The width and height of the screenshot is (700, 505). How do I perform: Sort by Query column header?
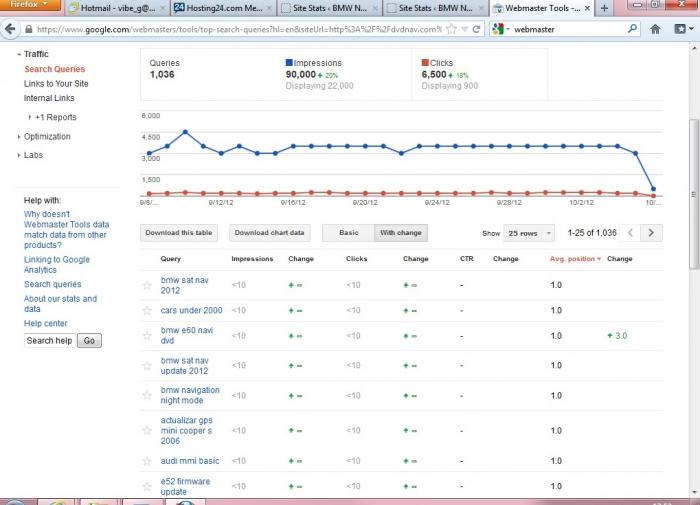pos(171,259)
